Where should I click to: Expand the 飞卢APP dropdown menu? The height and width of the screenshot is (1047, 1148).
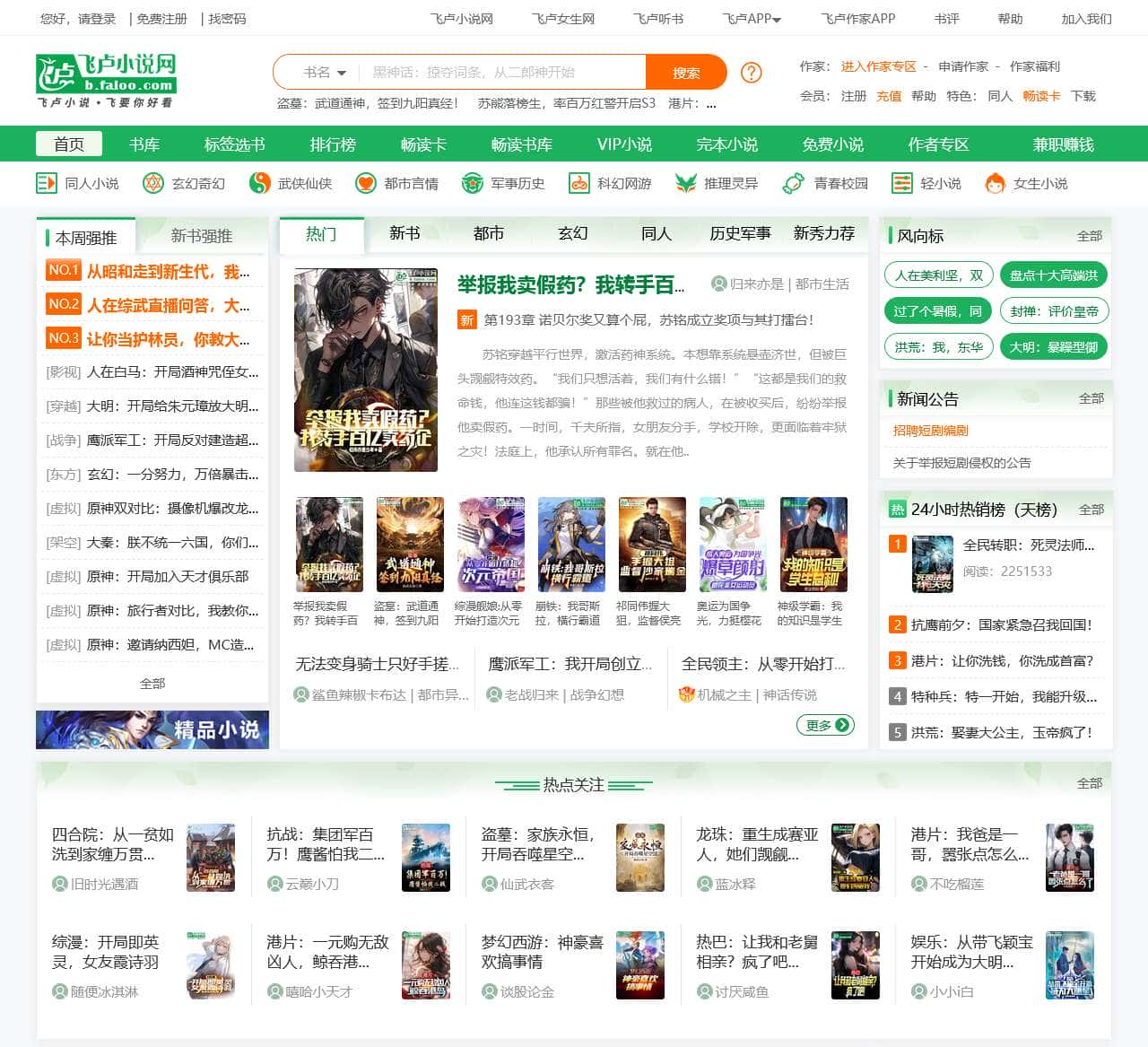[x=752, y=18]
